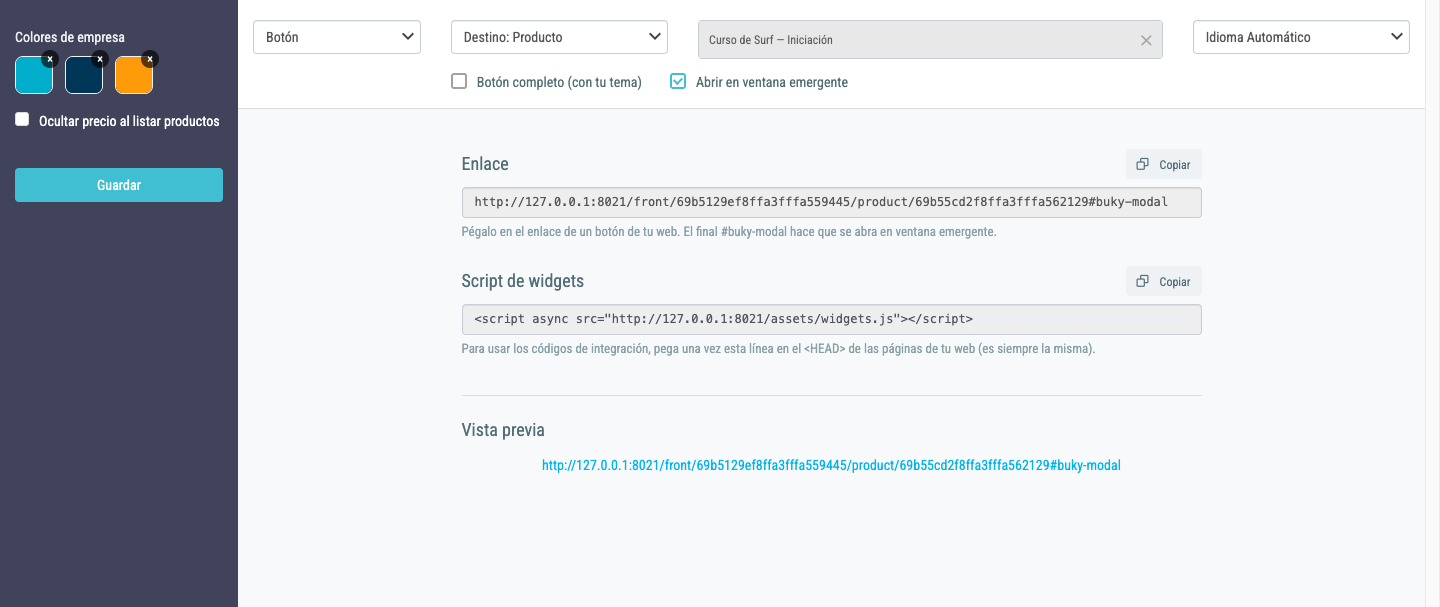This screenshot has width=1440, height=607.
Task: Open the Destino: Producto dropdown
Action: (x=559, y=37)
